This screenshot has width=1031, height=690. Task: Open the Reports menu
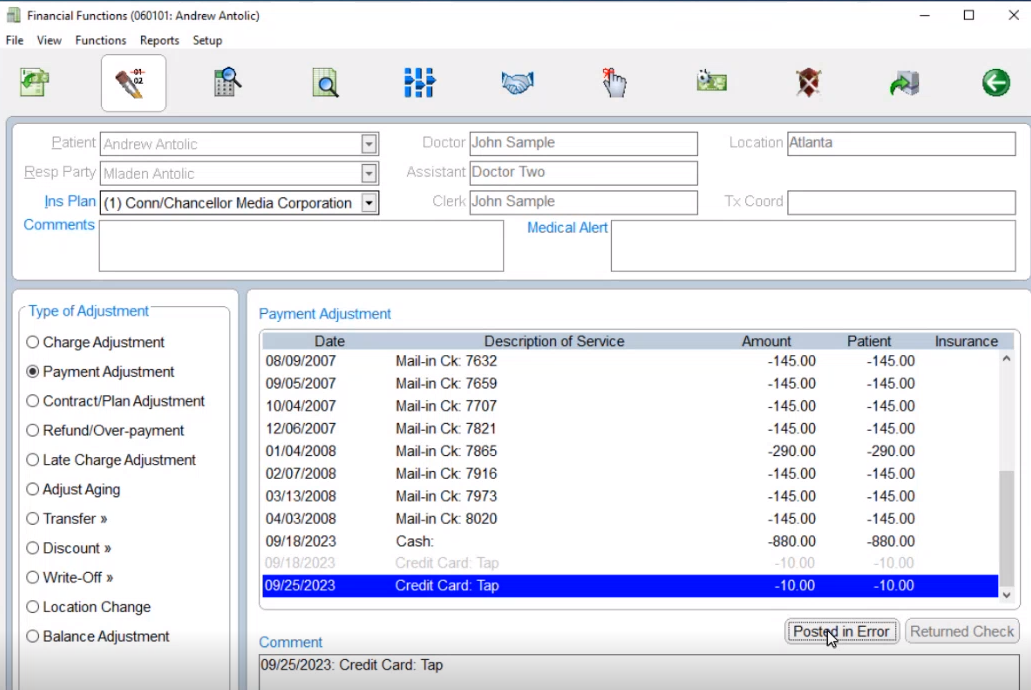(159, 40)
